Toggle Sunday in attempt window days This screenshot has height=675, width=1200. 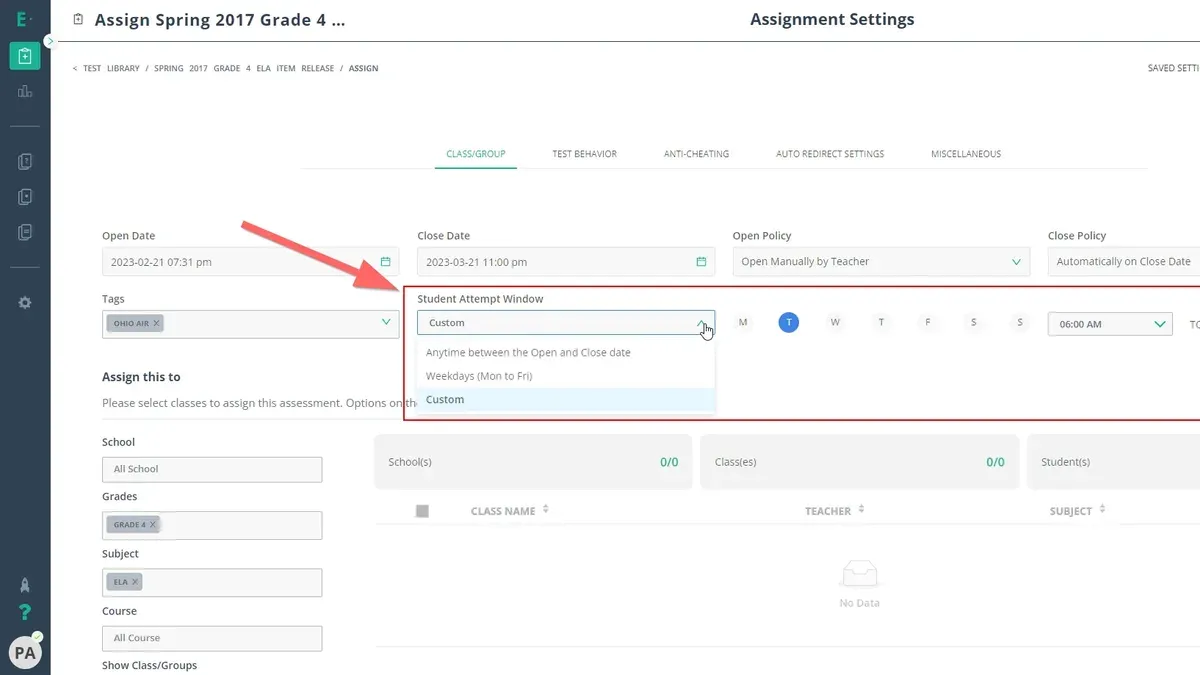[1019, 322]
